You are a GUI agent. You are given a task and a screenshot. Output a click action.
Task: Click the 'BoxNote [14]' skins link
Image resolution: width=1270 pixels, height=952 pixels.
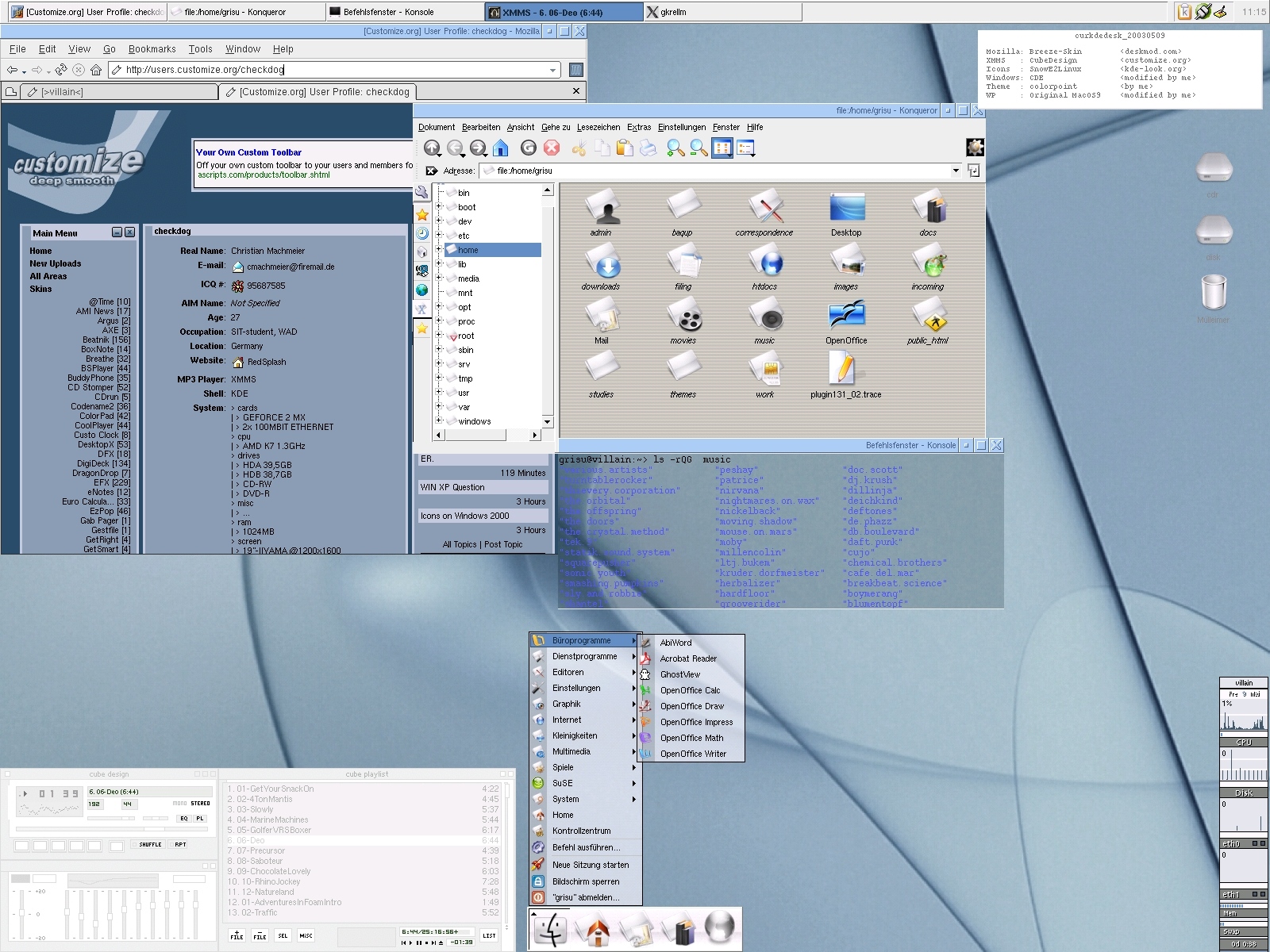tap(106, 349)
